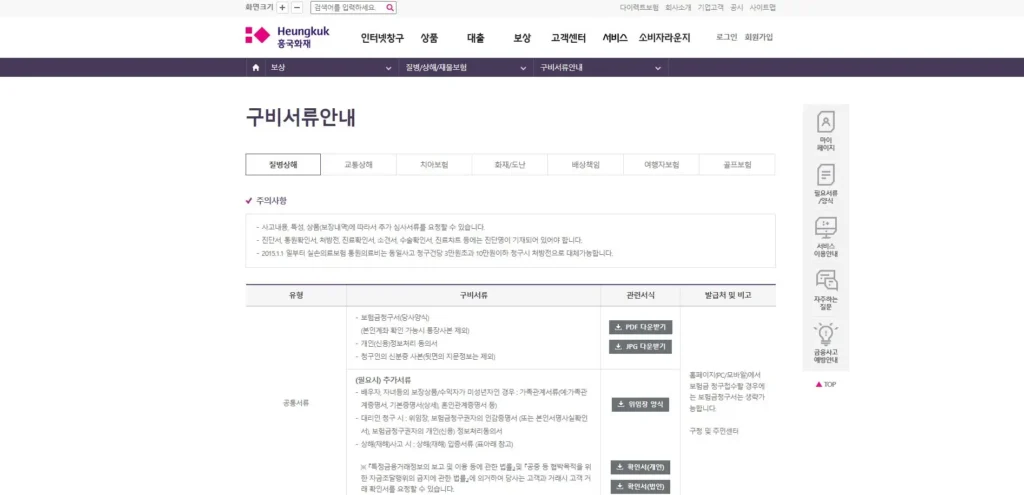Select the 질병상해 tab
This screenshot has height=495, width=1024.
(283, 165)
